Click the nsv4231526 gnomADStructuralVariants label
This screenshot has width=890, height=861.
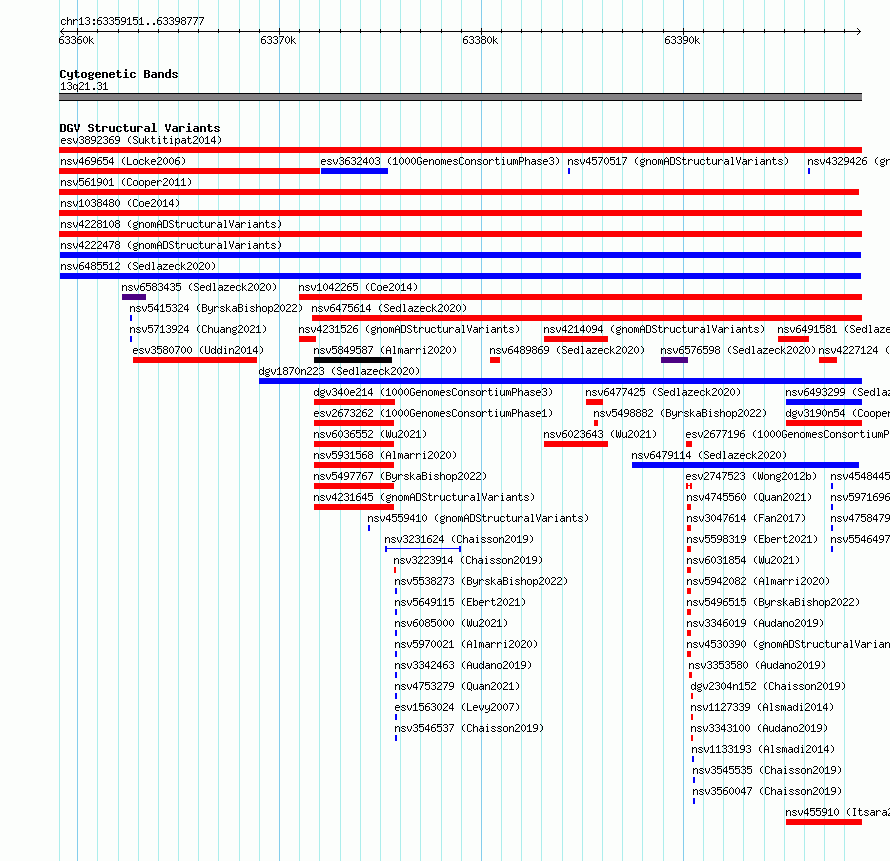point(409,329)
